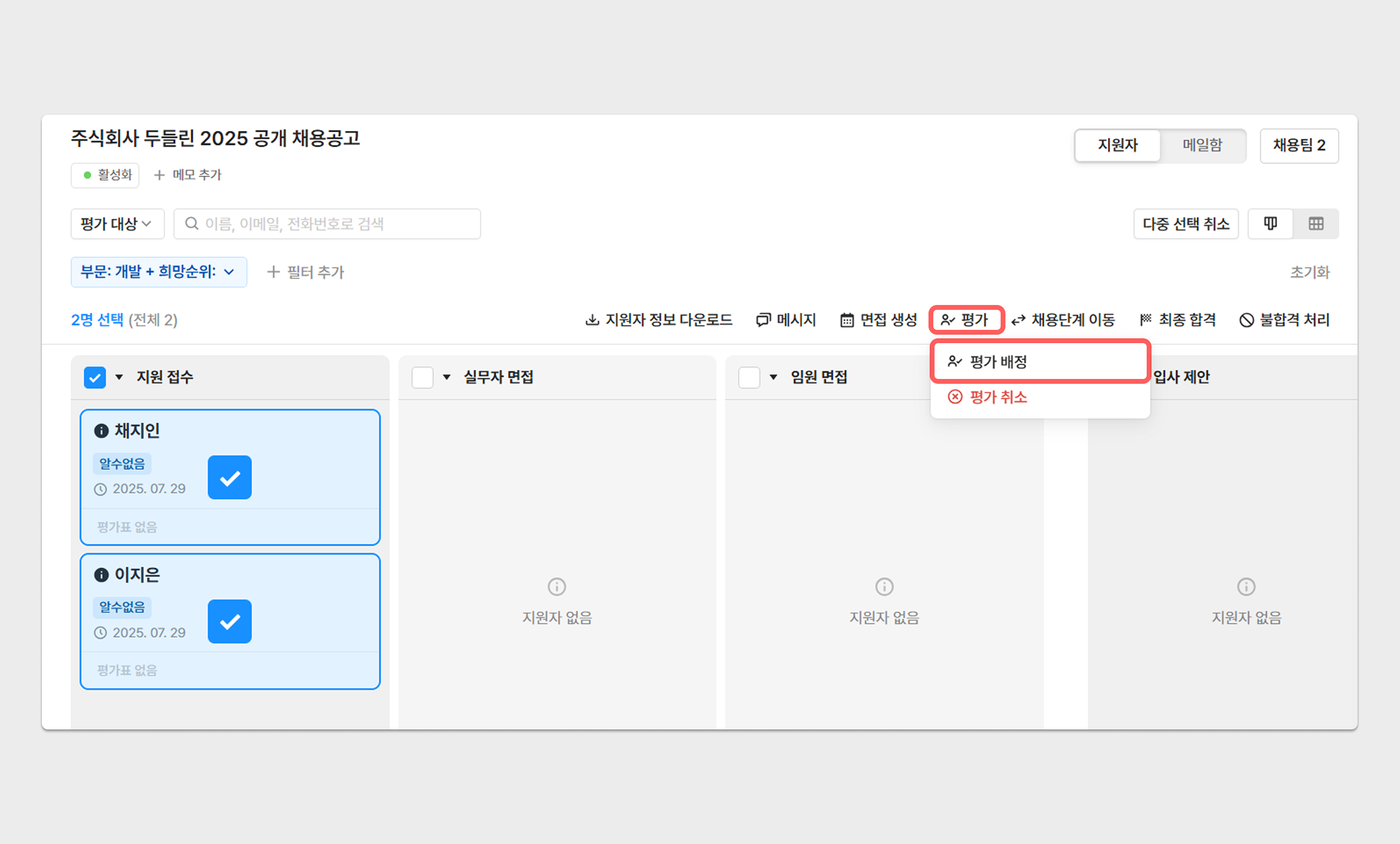Uncheck the 지원 접수 column checkbox
Image resolution: width=1400 pixels, height=844 pixels.
(x=95, y=377)
